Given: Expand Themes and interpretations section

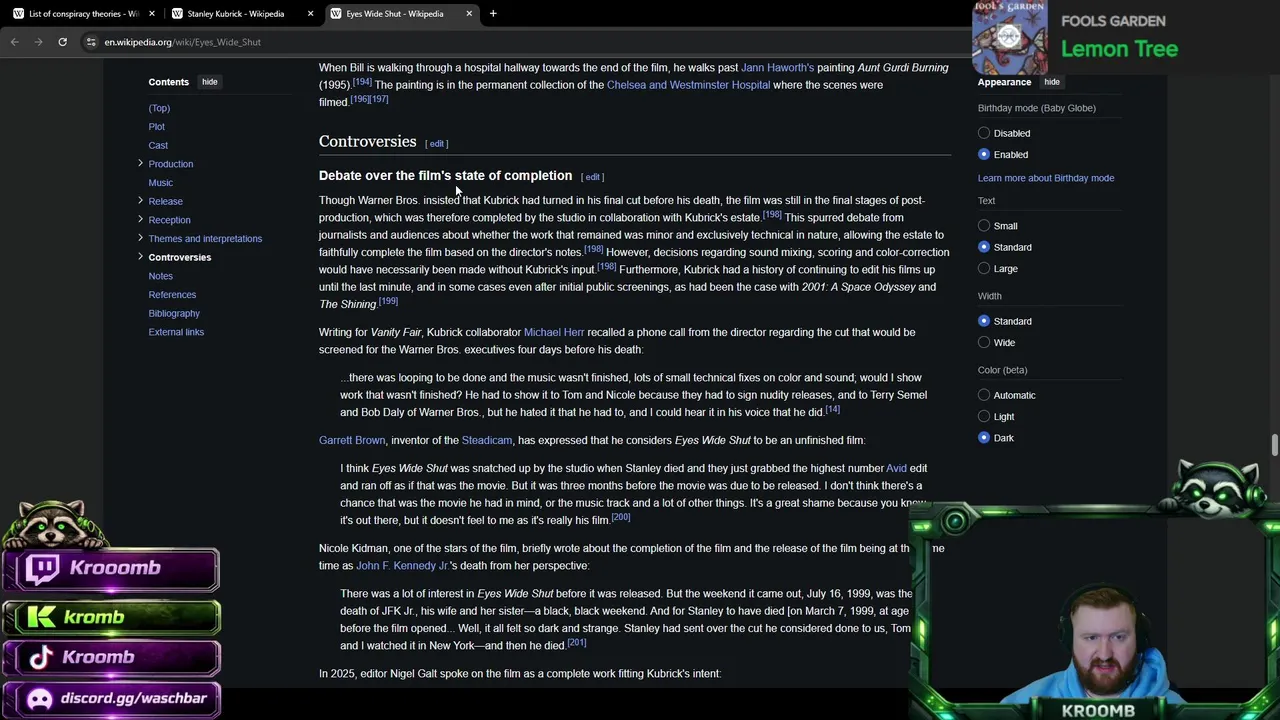Looking at the screenshot, I should point(140,238).
